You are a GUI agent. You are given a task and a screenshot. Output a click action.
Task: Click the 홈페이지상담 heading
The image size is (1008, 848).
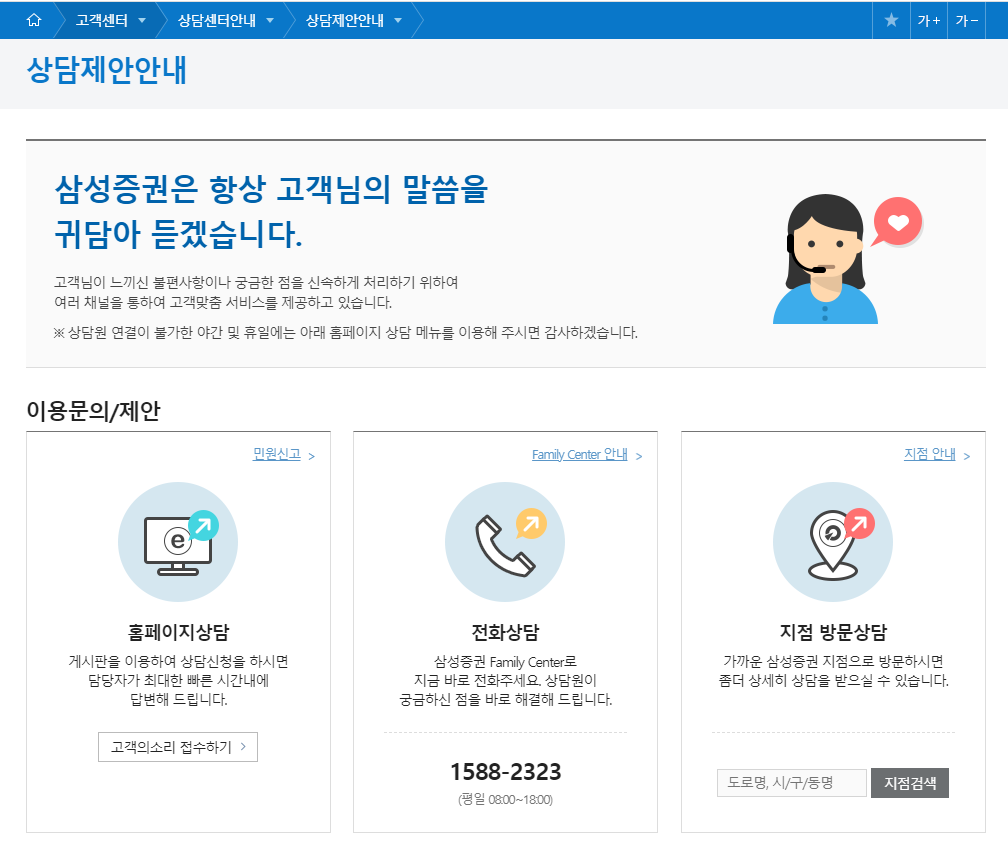point(178,632)
